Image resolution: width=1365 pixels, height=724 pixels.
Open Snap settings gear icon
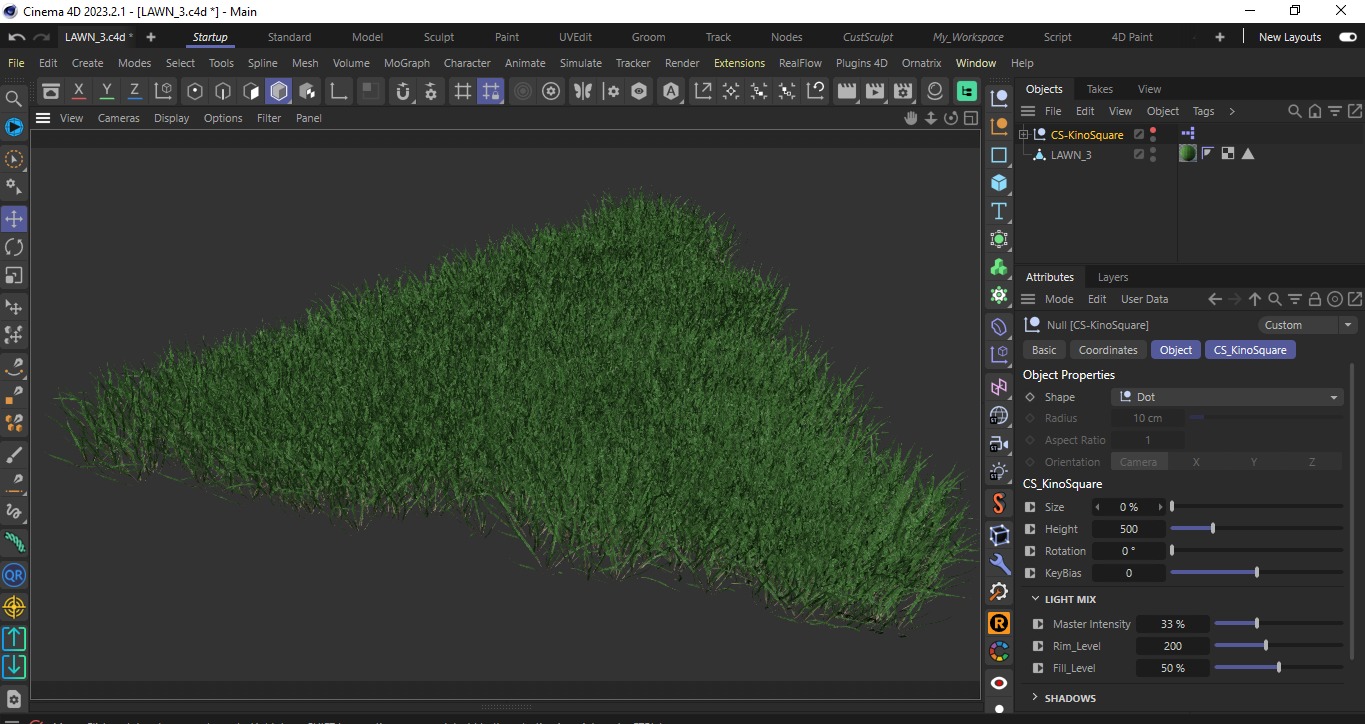click(x=431, y=91)
